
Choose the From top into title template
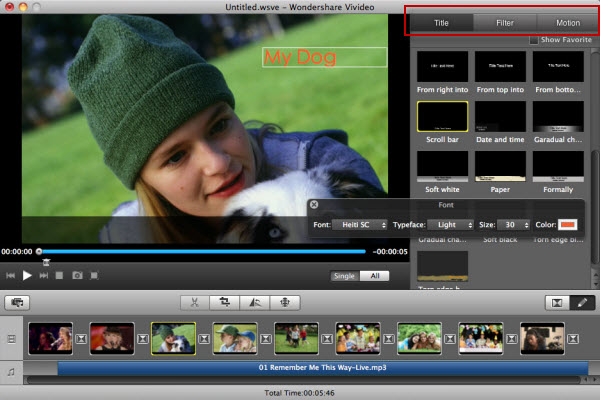(500, 67)
